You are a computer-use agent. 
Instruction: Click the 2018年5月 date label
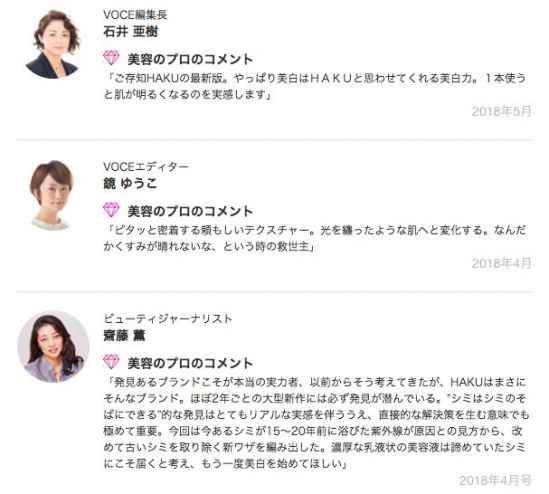tap(501, 111)
